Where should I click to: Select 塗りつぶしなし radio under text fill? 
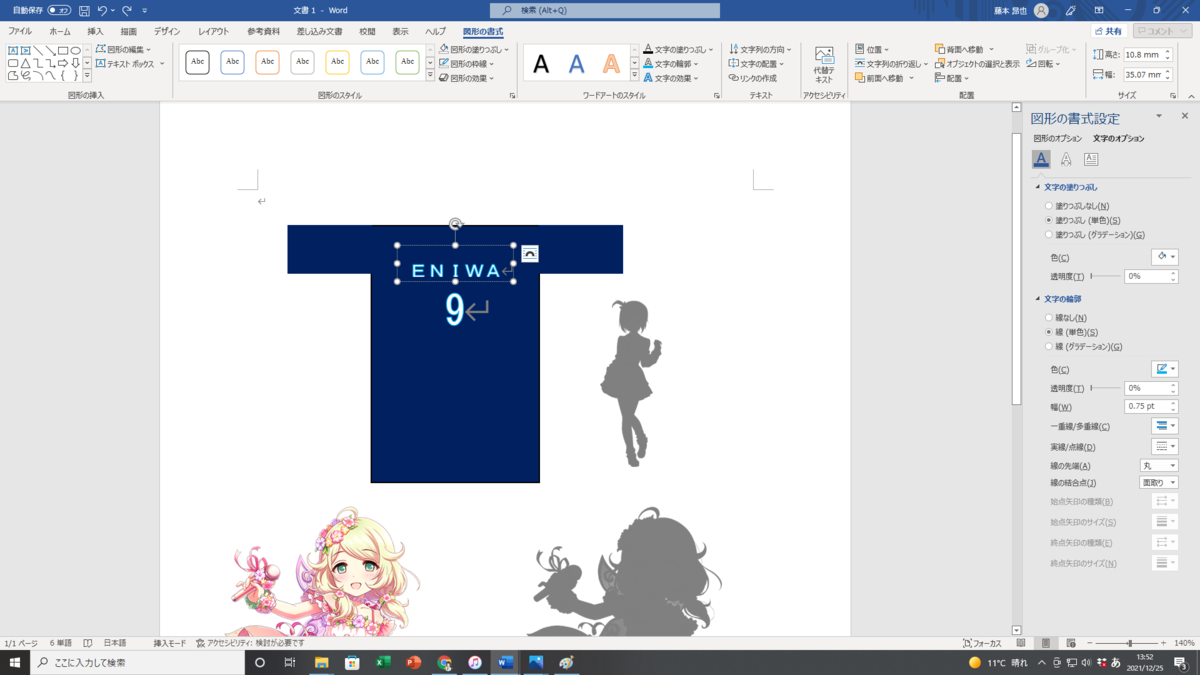[x=1049, y=206]
